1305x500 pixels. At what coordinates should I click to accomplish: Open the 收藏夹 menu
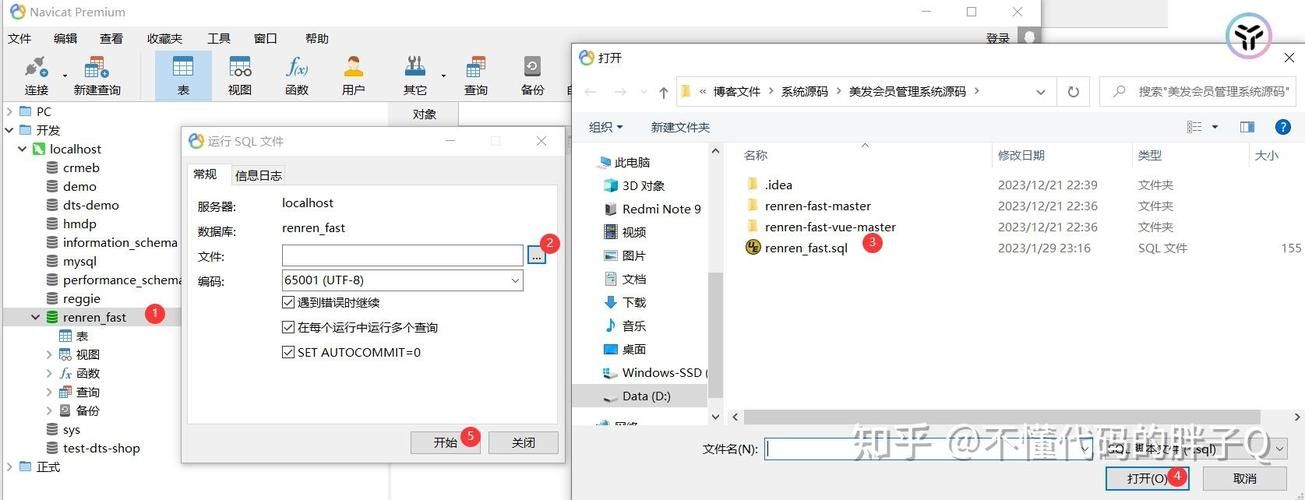pyautogui.click(x=165, y=38)
